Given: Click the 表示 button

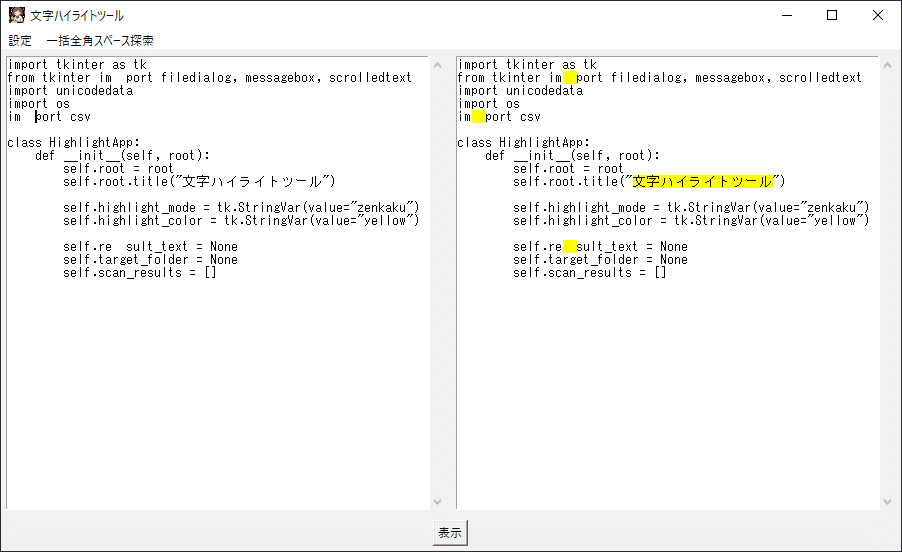Looking at the screenshot, I should 450,533.
